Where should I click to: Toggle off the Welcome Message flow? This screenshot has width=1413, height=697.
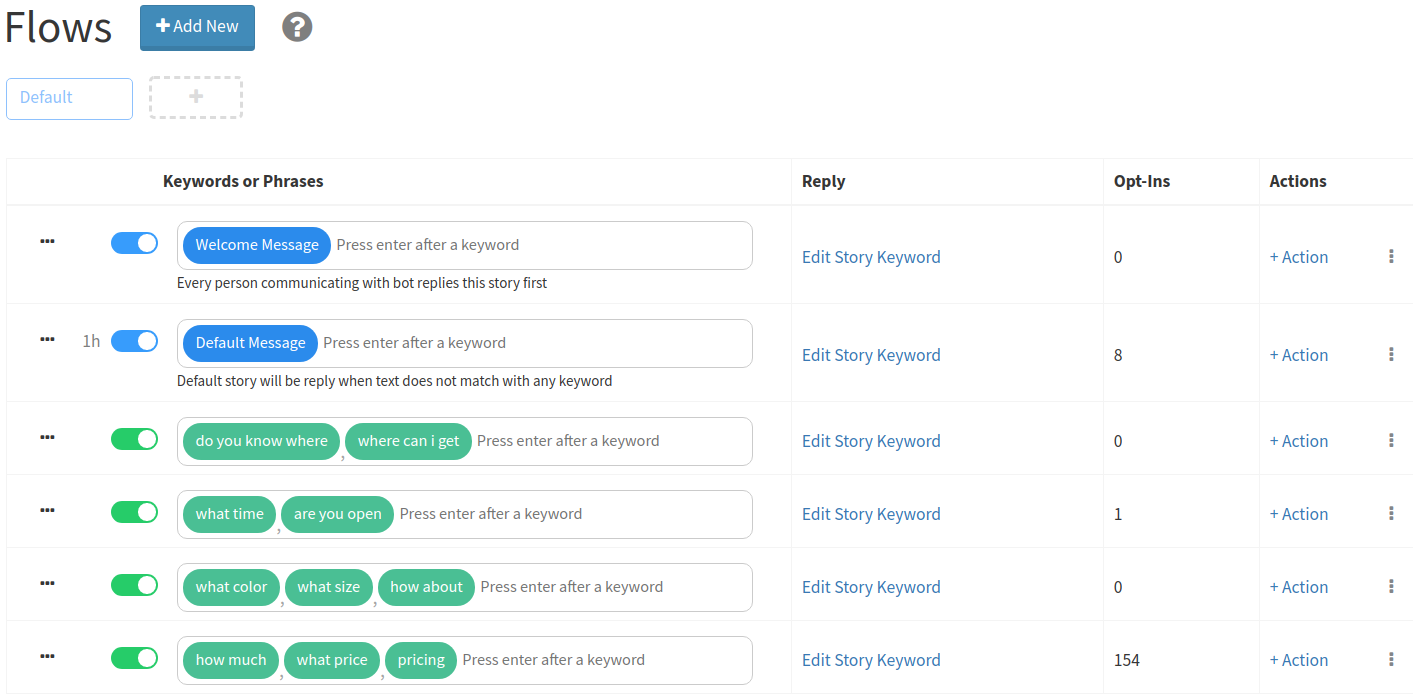click(134, 243)
